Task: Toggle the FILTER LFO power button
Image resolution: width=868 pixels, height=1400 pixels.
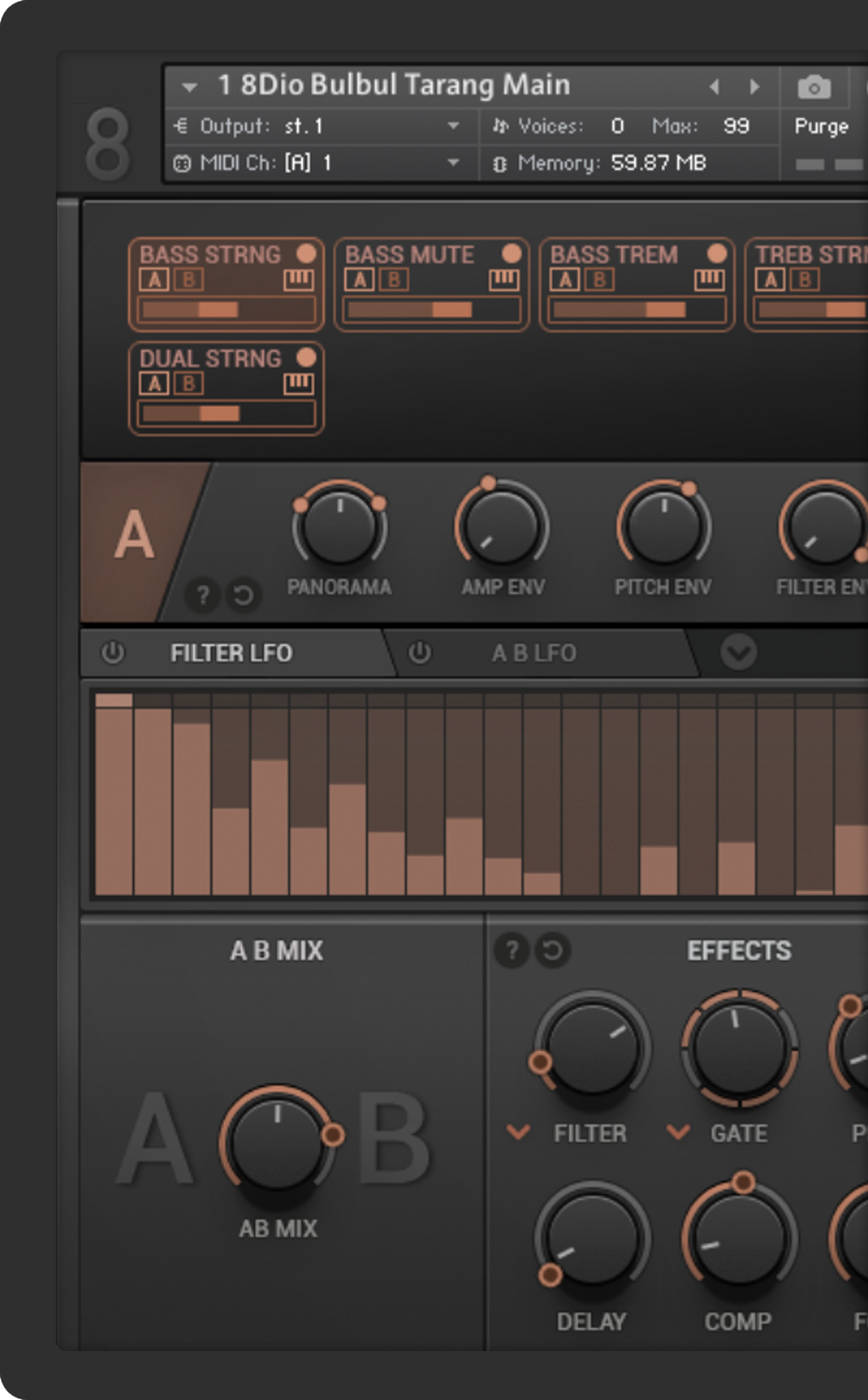Action: (113, 653)
